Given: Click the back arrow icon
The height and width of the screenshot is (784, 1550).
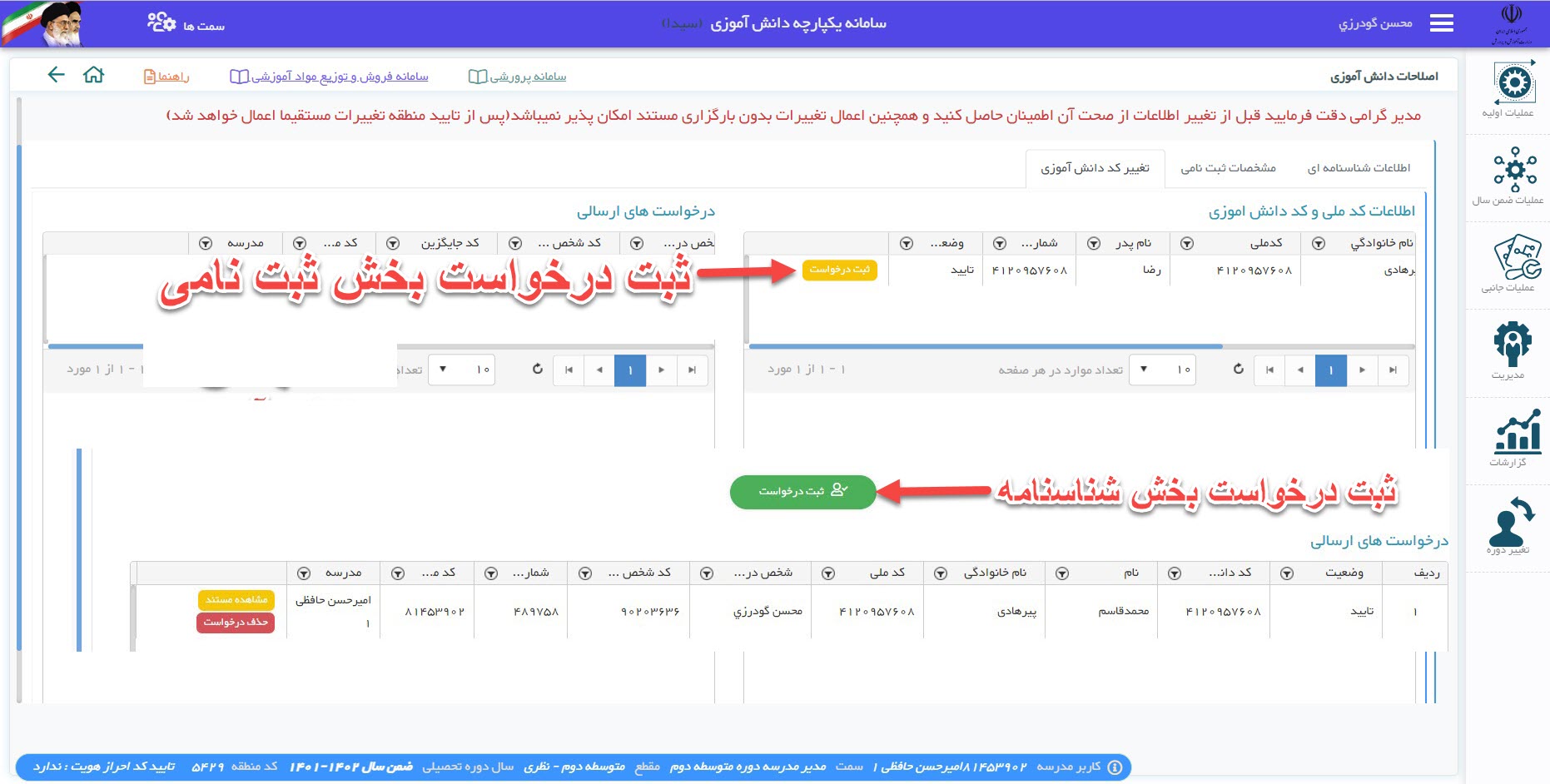Looking at the screenshot, I should 56,76.
